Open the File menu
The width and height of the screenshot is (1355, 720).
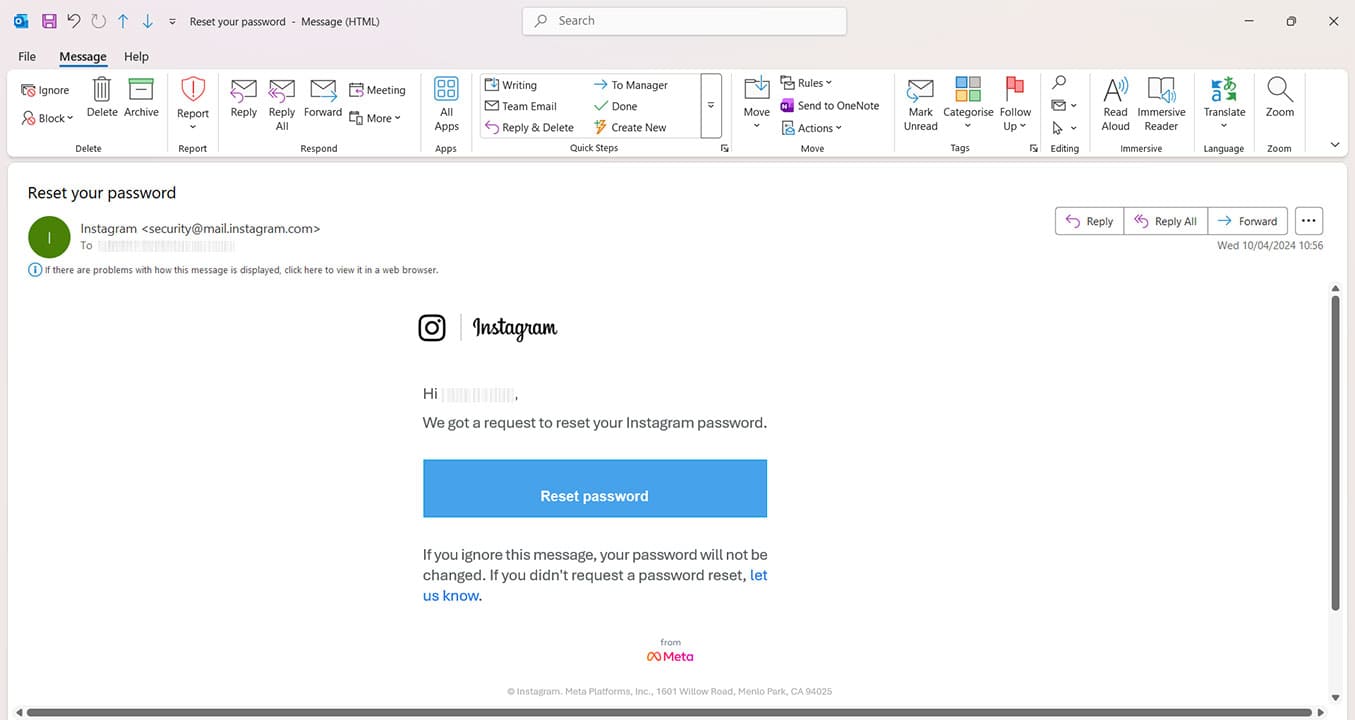pyautogui.click(x=27, y=56)
